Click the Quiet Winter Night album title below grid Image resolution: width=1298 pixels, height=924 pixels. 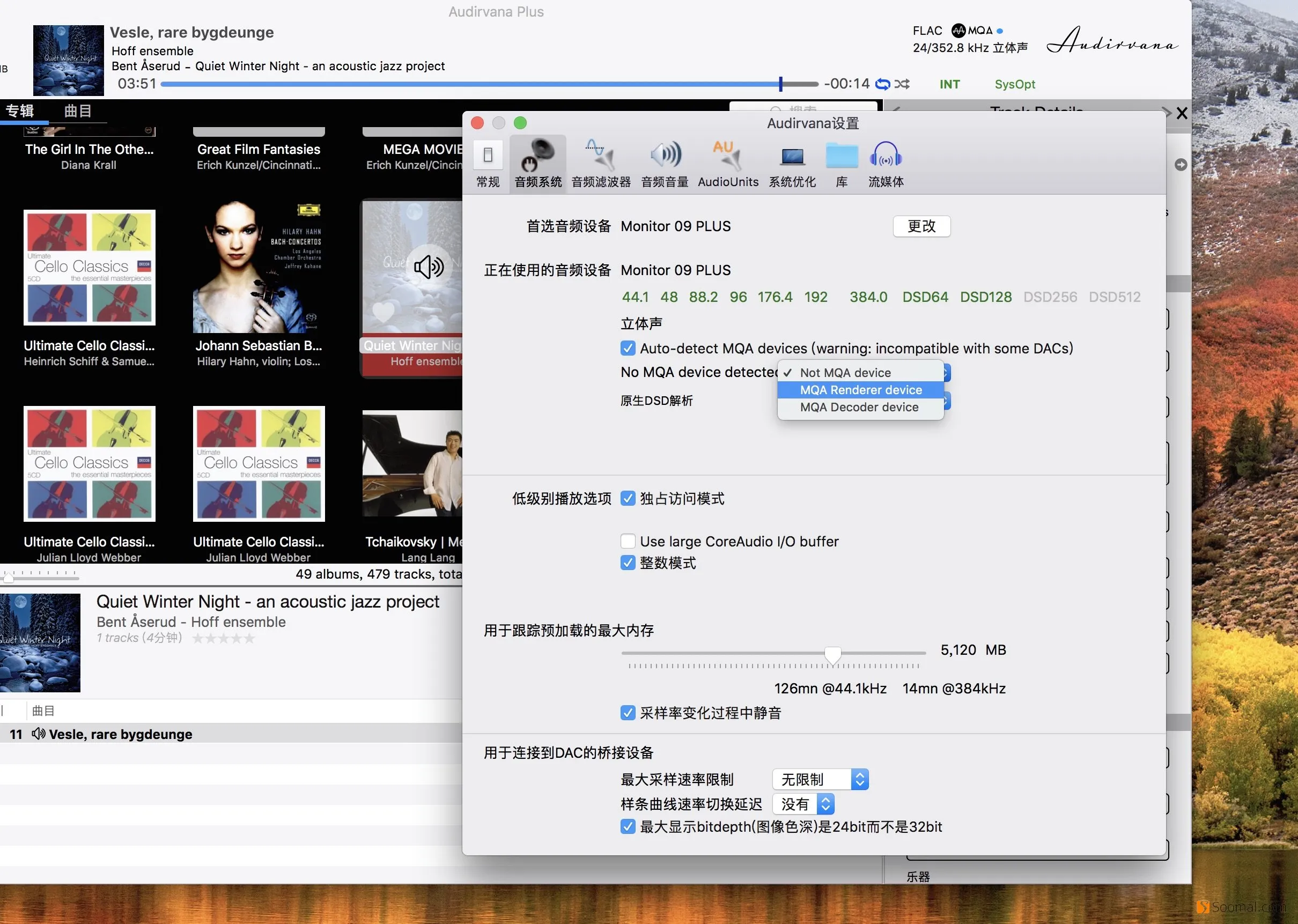tap(268, 601)
